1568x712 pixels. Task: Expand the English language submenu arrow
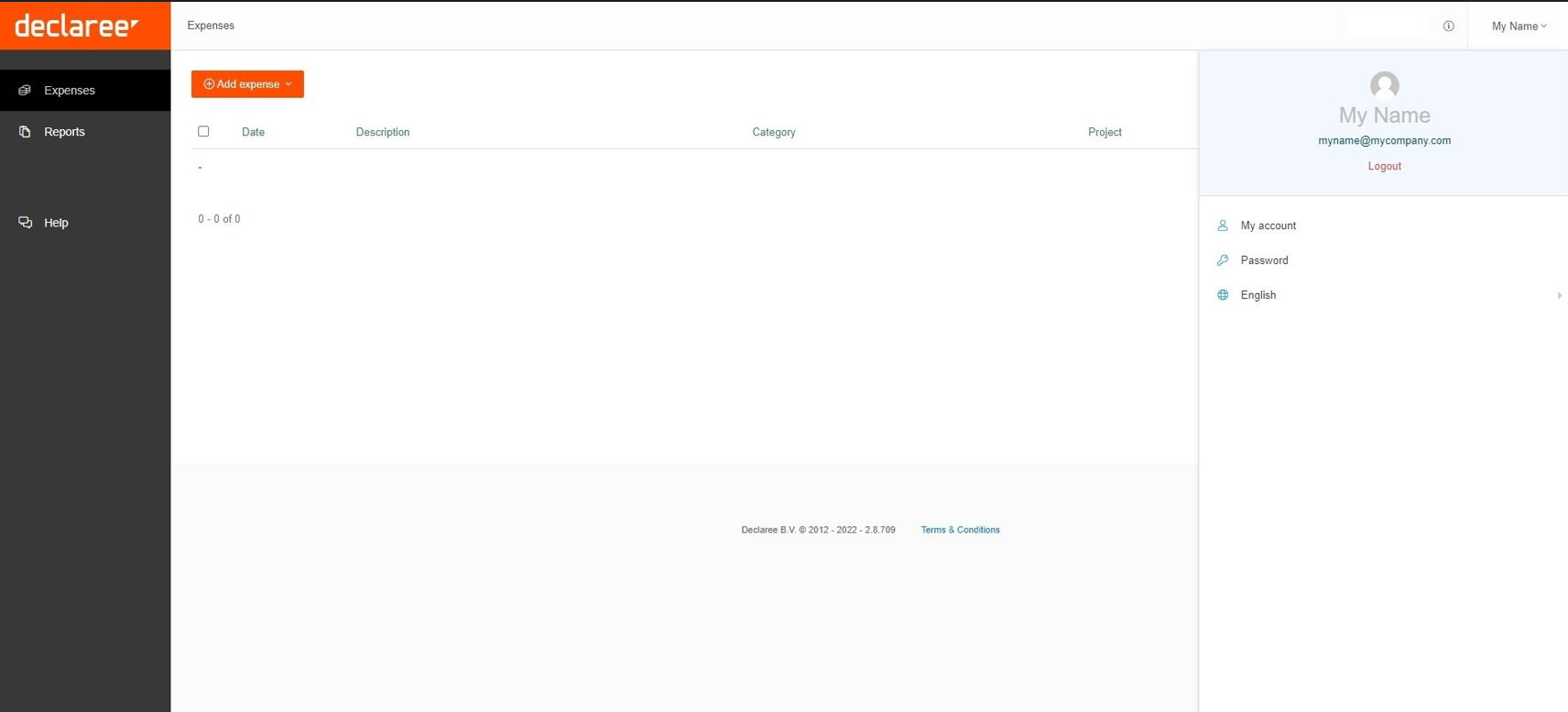pyautogui.click(x=1559, y=295)
